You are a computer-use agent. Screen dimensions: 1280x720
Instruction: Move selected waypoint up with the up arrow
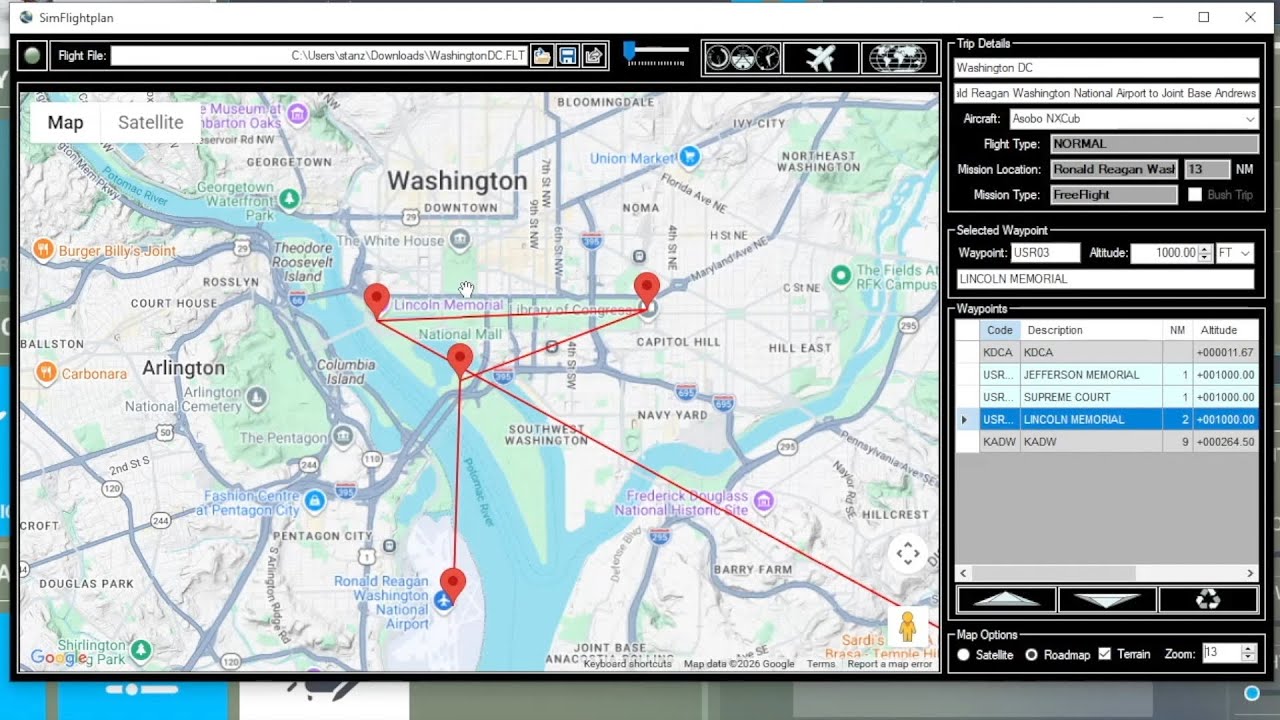[x=1006, y=599]
